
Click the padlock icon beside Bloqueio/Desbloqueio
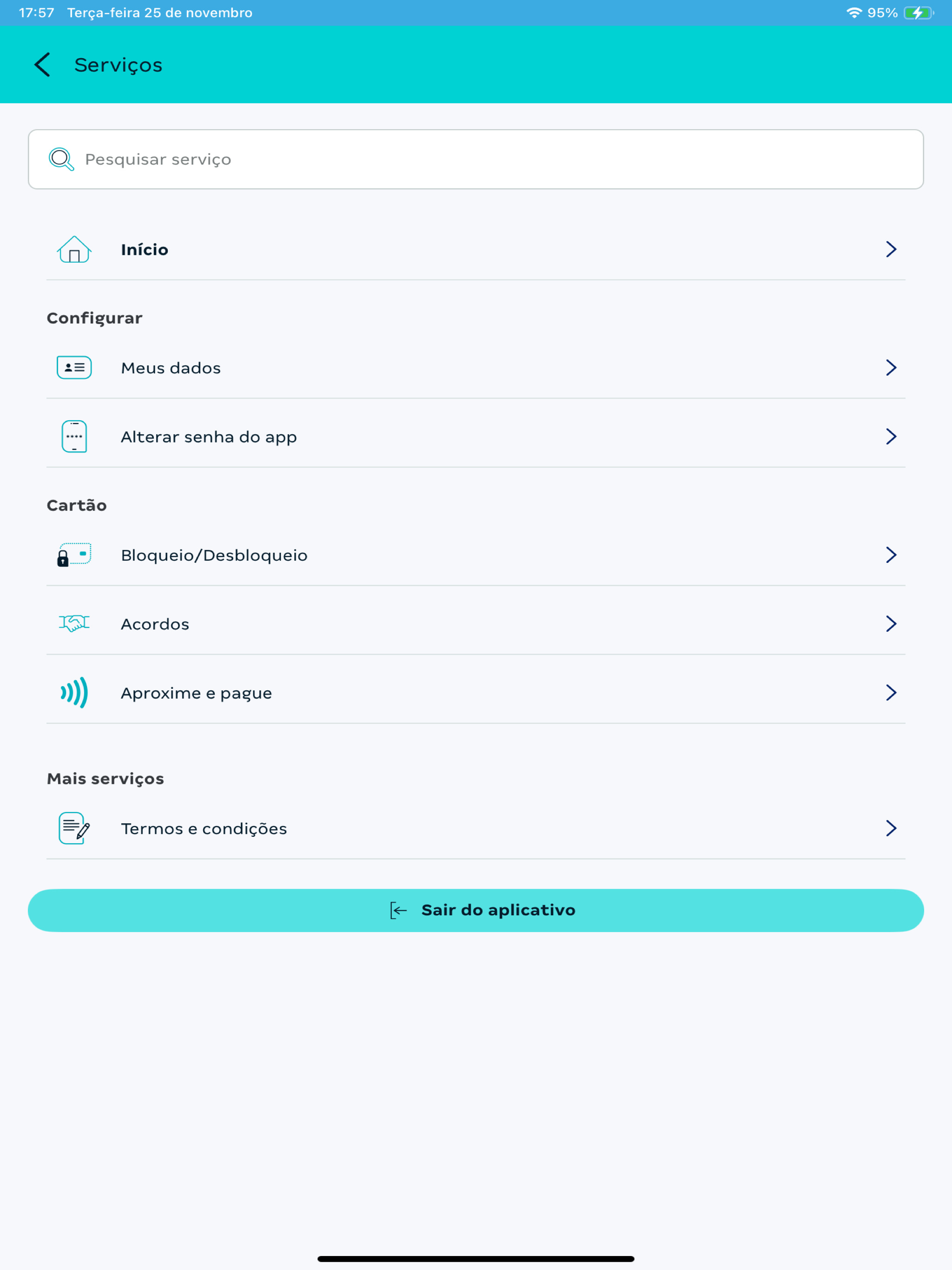click(73, 555)
